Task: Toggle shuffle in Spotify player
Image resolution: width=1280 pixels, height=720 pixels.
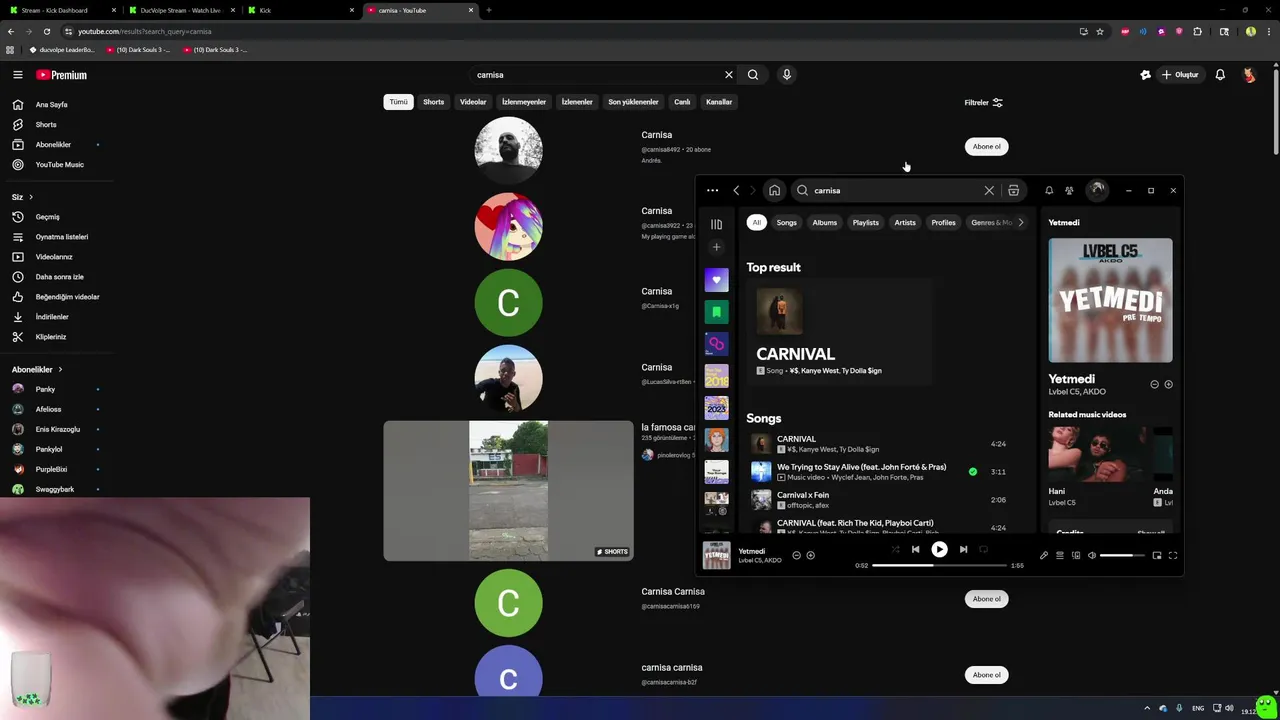Action: tap(895, 549)
